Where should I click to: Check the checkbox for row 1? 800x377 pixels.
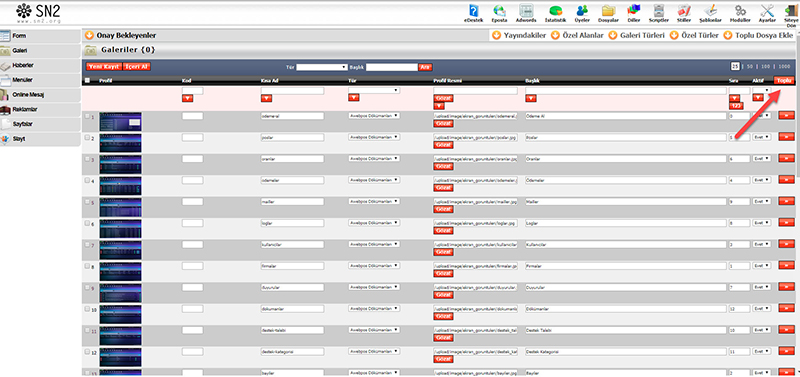point(87,116)
